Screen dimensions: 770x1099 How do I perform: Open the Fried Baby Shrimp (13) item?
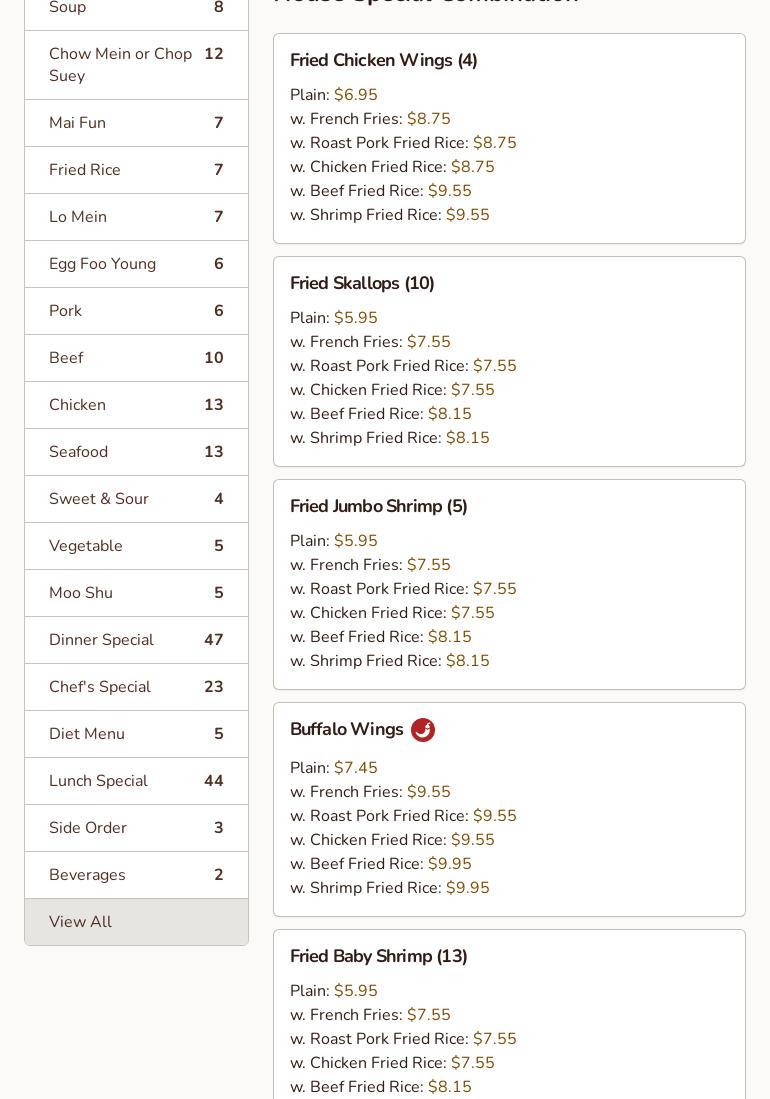pyautogui.click(x=379, y=957)
